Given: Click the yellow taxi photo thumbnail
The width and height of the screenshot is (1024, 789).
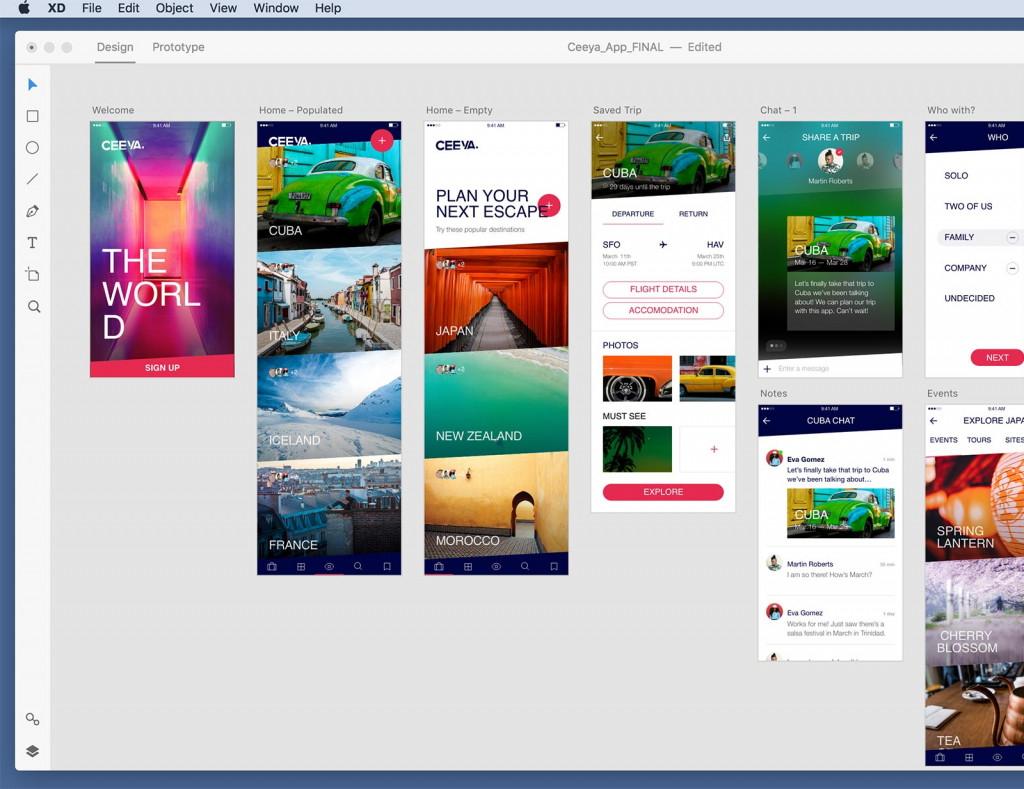Looking at the screenshot, I should pyautogui.click(x=707, y=378).
